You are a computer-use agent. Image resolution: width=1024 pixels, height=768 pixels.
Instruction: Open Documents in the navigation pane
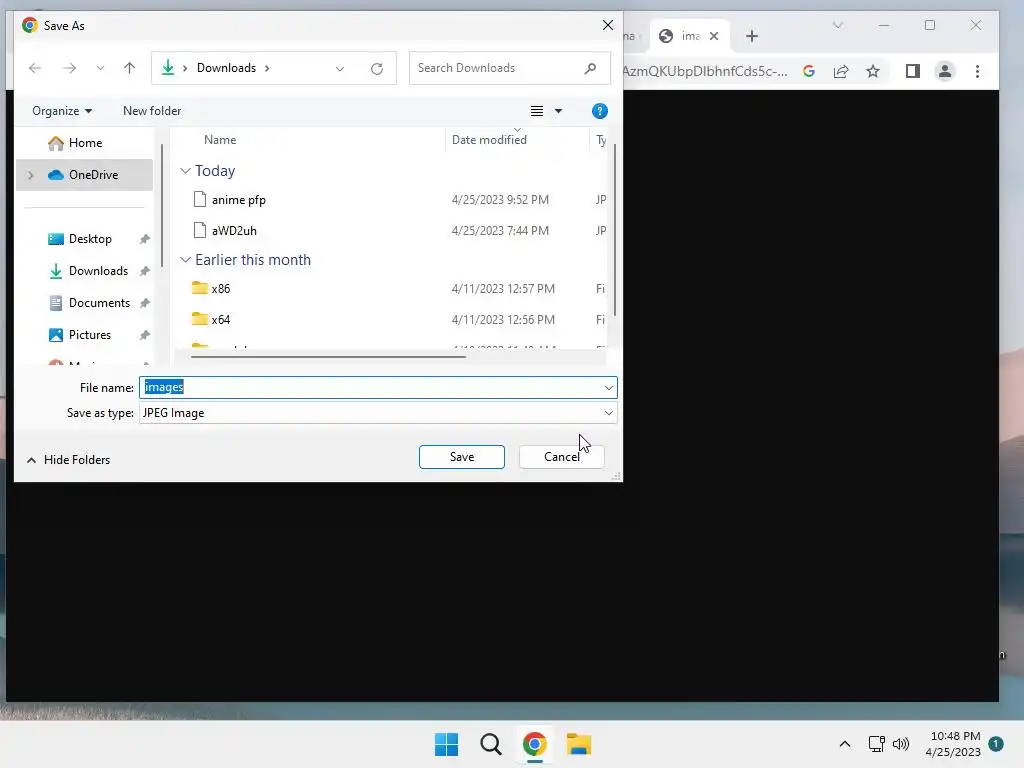coord(99,303)
